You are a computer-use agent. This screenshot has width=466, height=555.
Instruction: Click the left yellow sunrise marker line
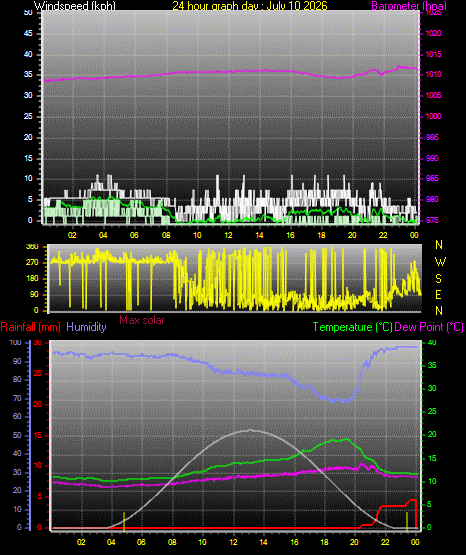click(124, 521)
